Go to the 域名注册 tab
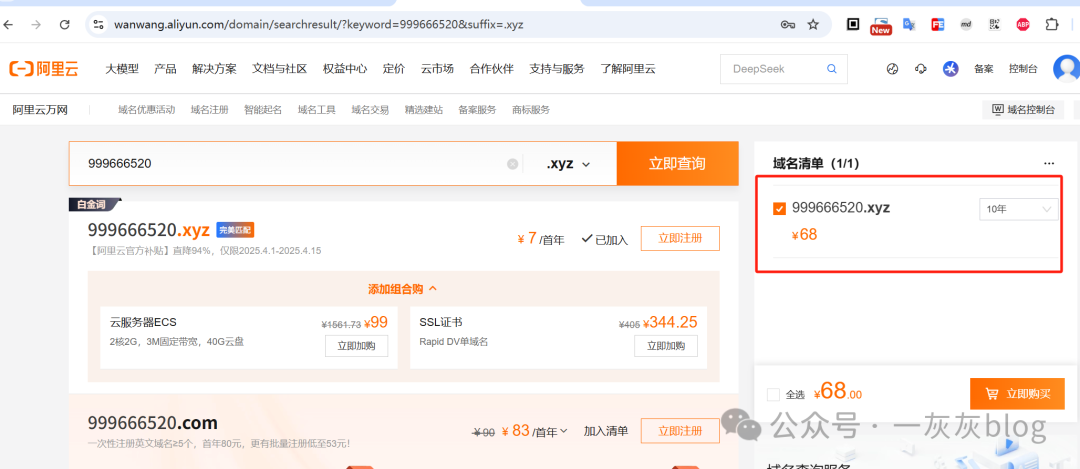Viewport: 1080px width, 469px height. tap(209, 110)
